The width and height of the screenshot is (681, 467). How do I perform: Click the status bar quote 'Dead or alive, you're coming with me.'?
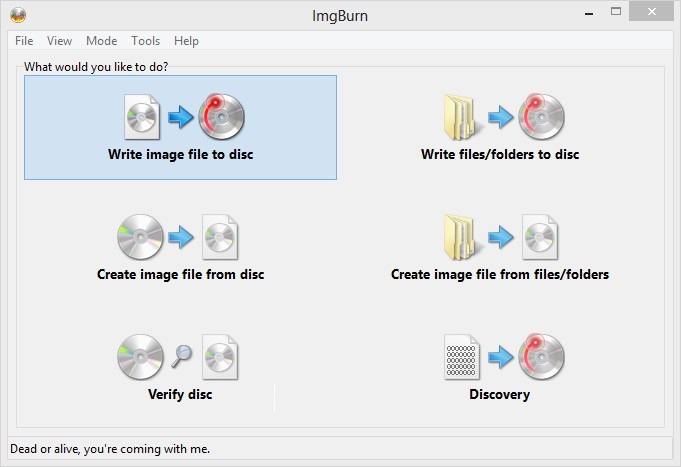(x=110, y=449)
